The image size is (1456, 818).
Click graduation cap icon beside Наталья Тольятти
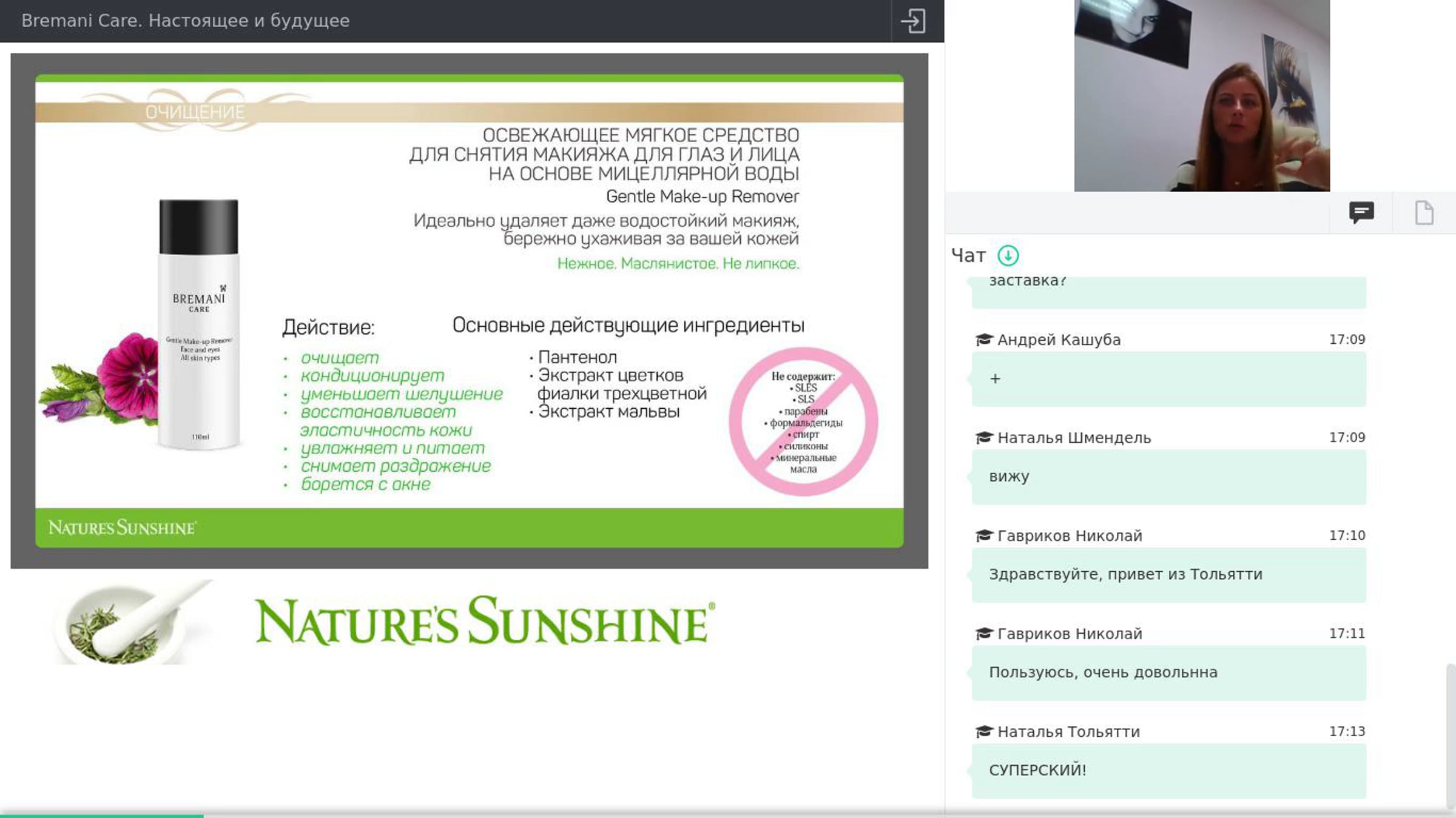point(983,732)
